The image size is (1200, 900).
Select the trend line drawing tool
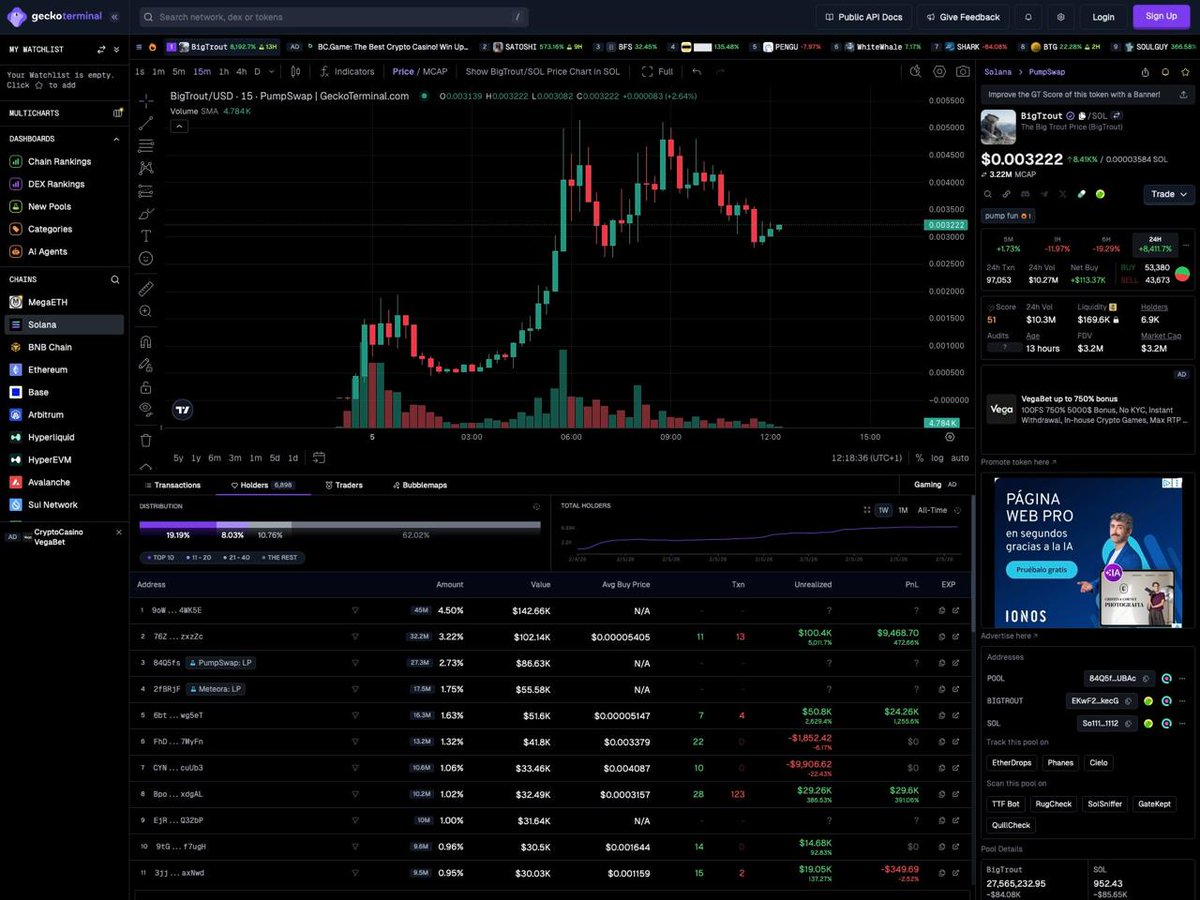coord(146,123)
